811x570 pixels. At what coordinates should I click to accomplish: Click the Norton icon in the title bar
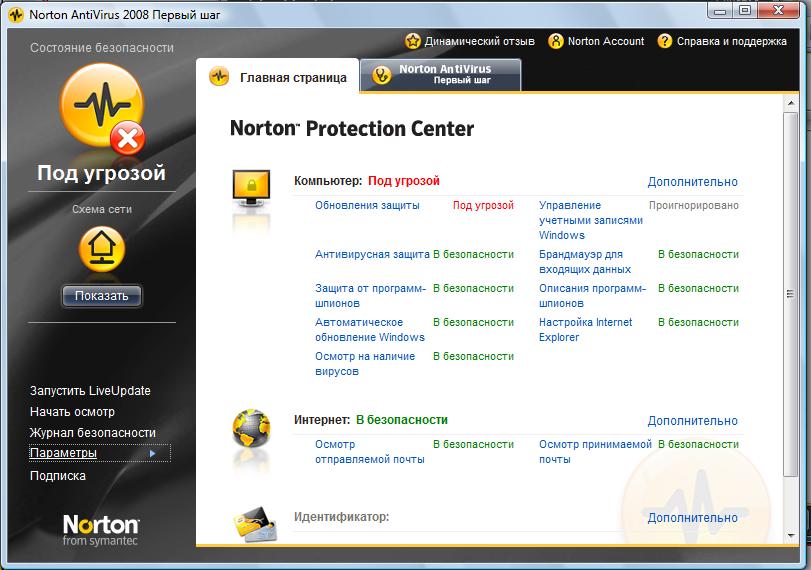(x=16, y=15)
